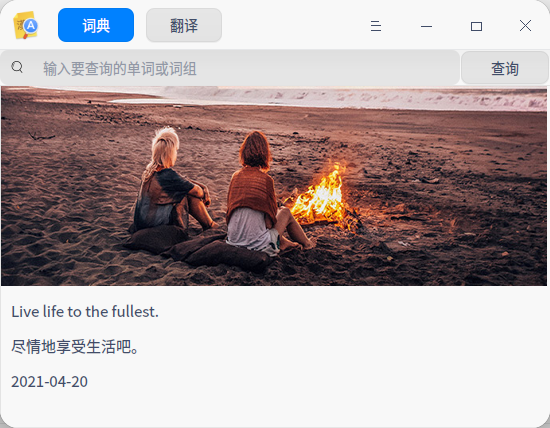Viewport: 550px width, 428px height.
Task: Click the dictionary app logo icon
Action: [x=26, y=25]
